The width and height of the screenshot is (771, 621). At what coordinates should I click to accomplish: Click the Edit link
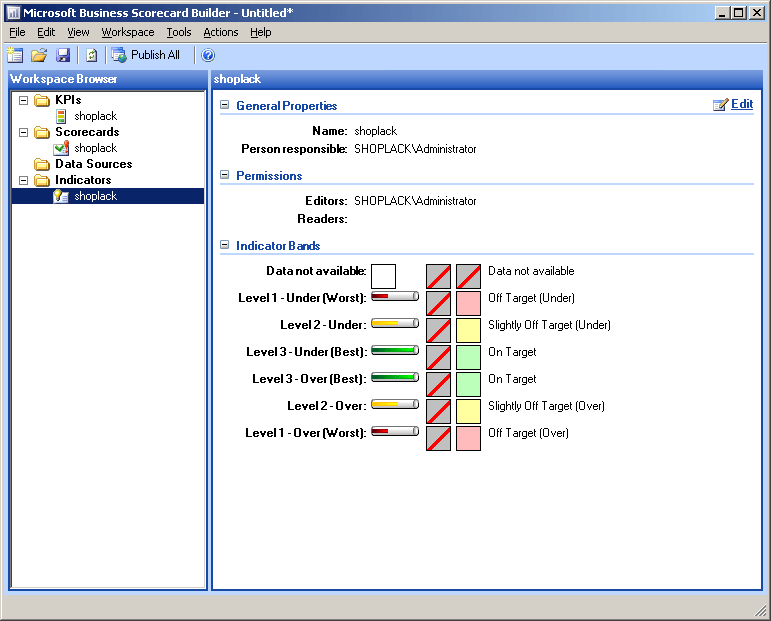tap(742, 104)
